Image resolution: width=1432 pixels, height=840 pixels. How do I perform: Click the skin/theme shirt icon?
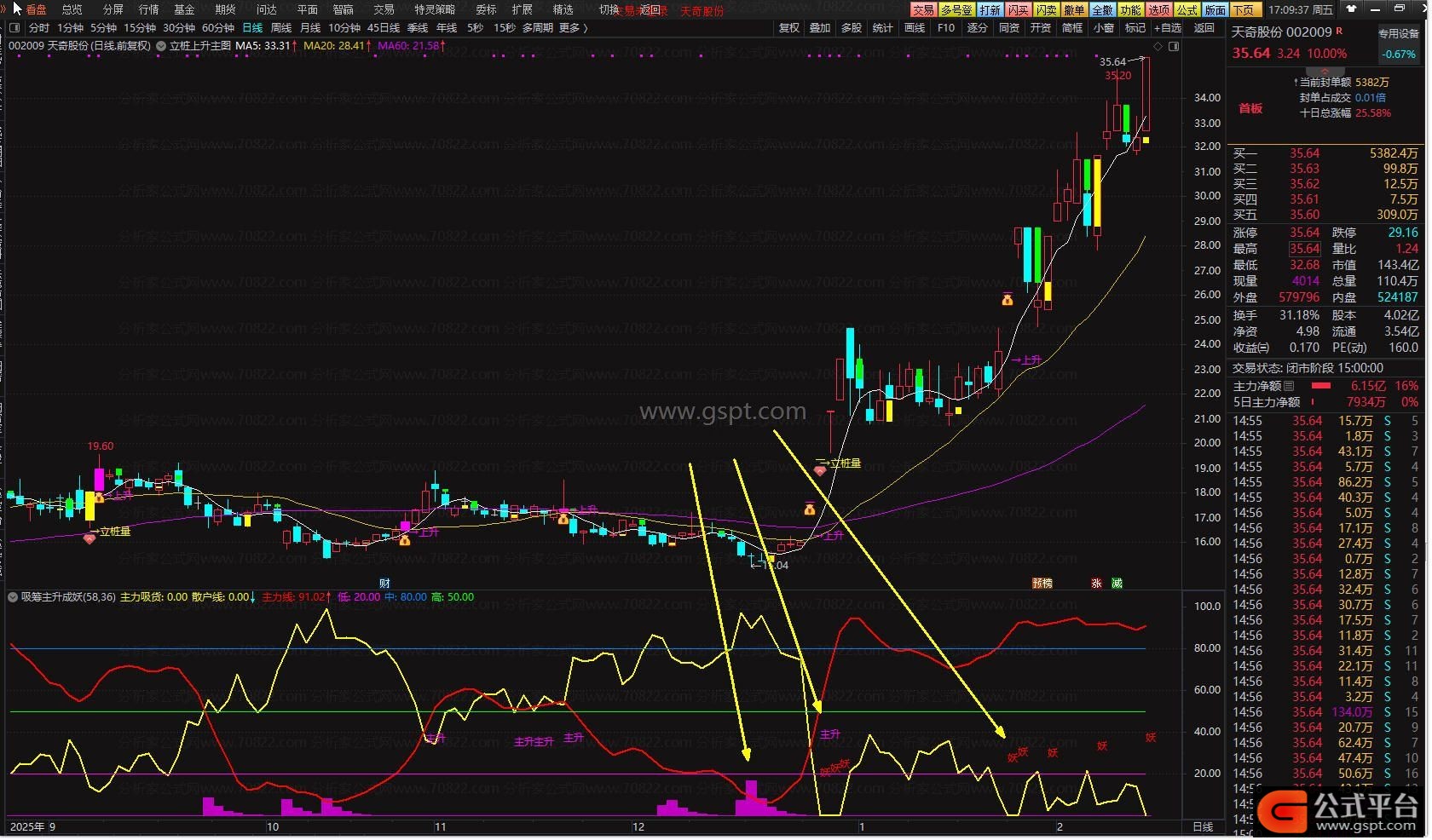1351,9
